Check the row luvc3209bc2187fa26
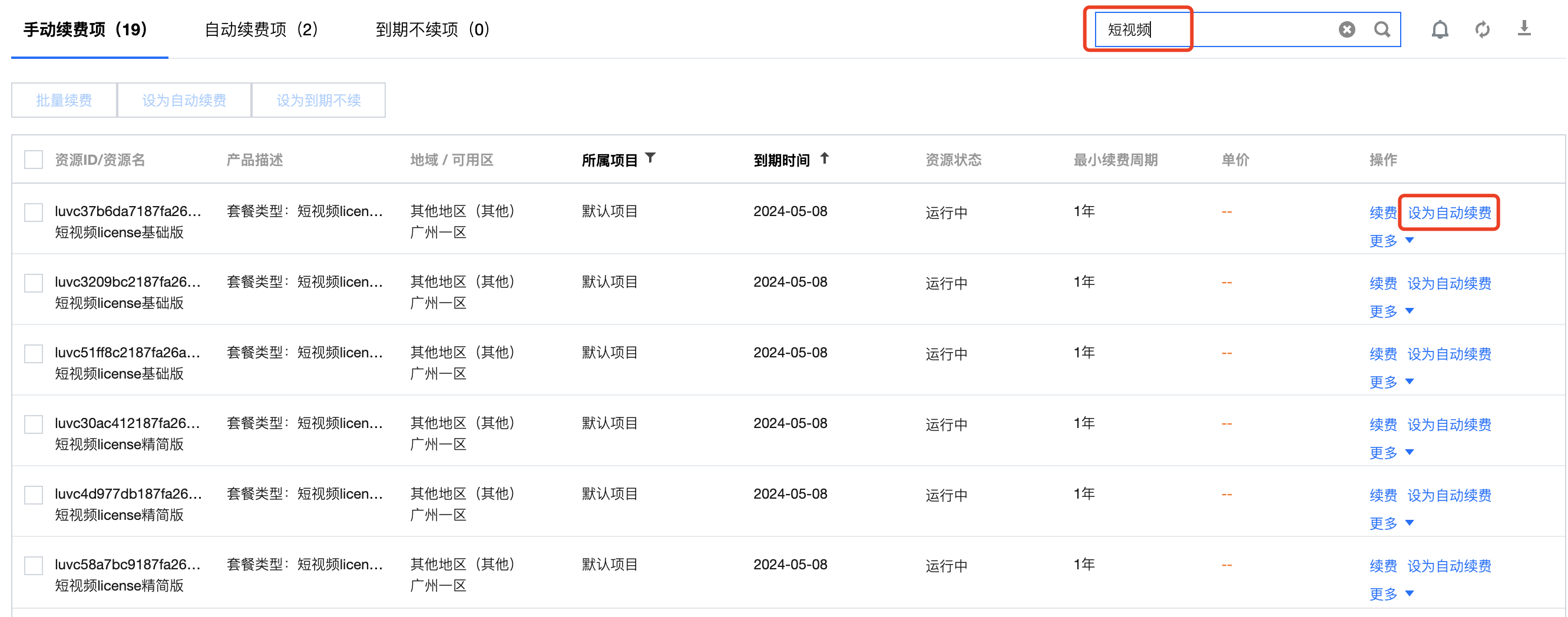The width and height of the screenshot is (1568, 617). [34, 283]
